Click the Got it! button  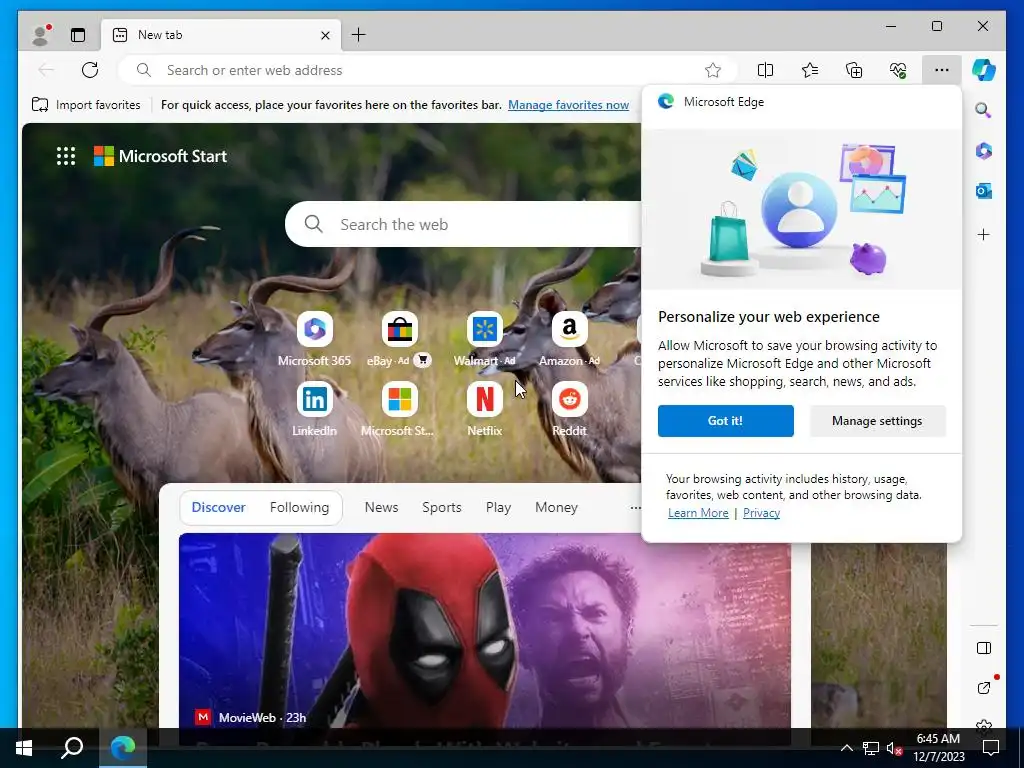point(726,421)
